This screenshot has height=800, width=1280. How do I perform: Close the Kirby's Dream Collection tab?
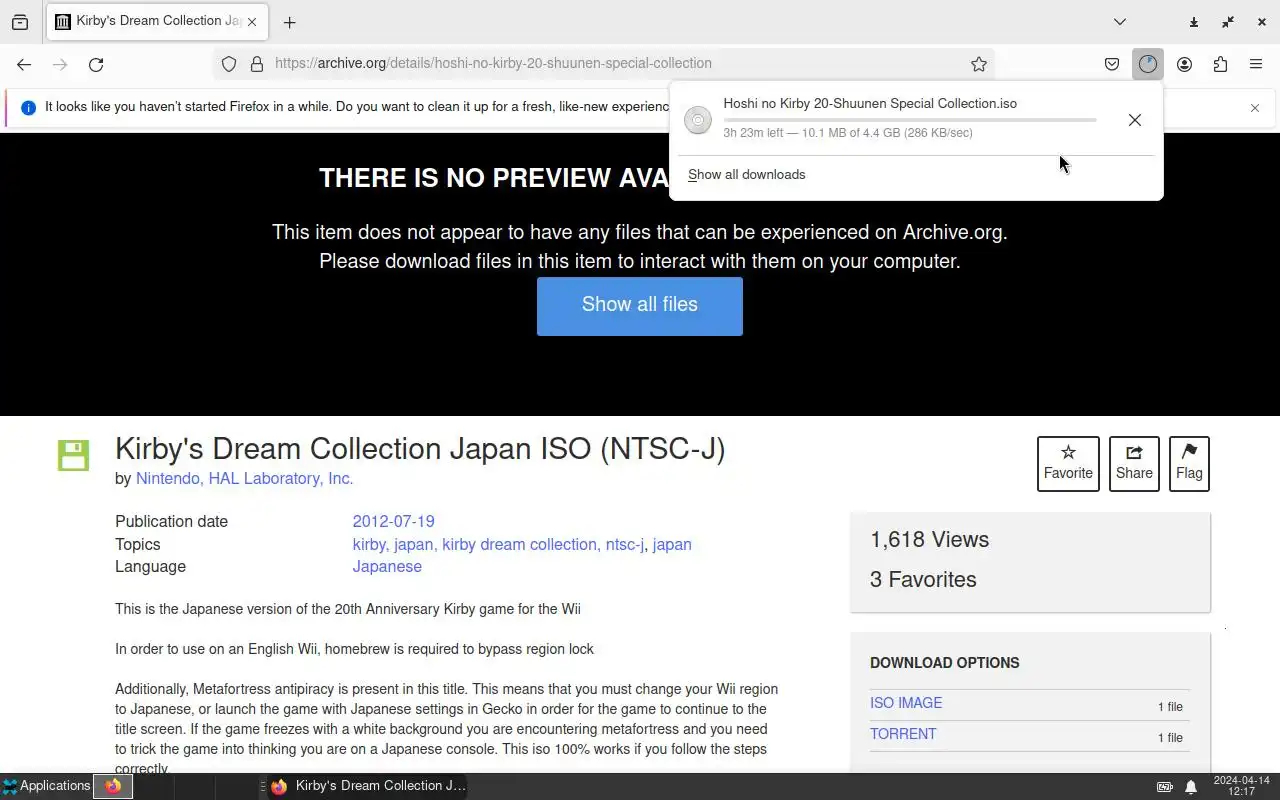click(x=252, y=22)
